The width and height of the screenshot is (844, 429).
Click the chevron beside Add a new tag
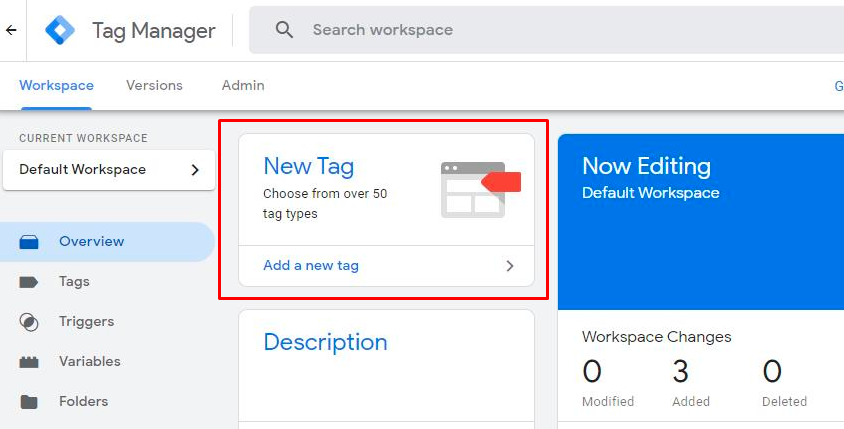pyautogui.click(x=510, y=266)
